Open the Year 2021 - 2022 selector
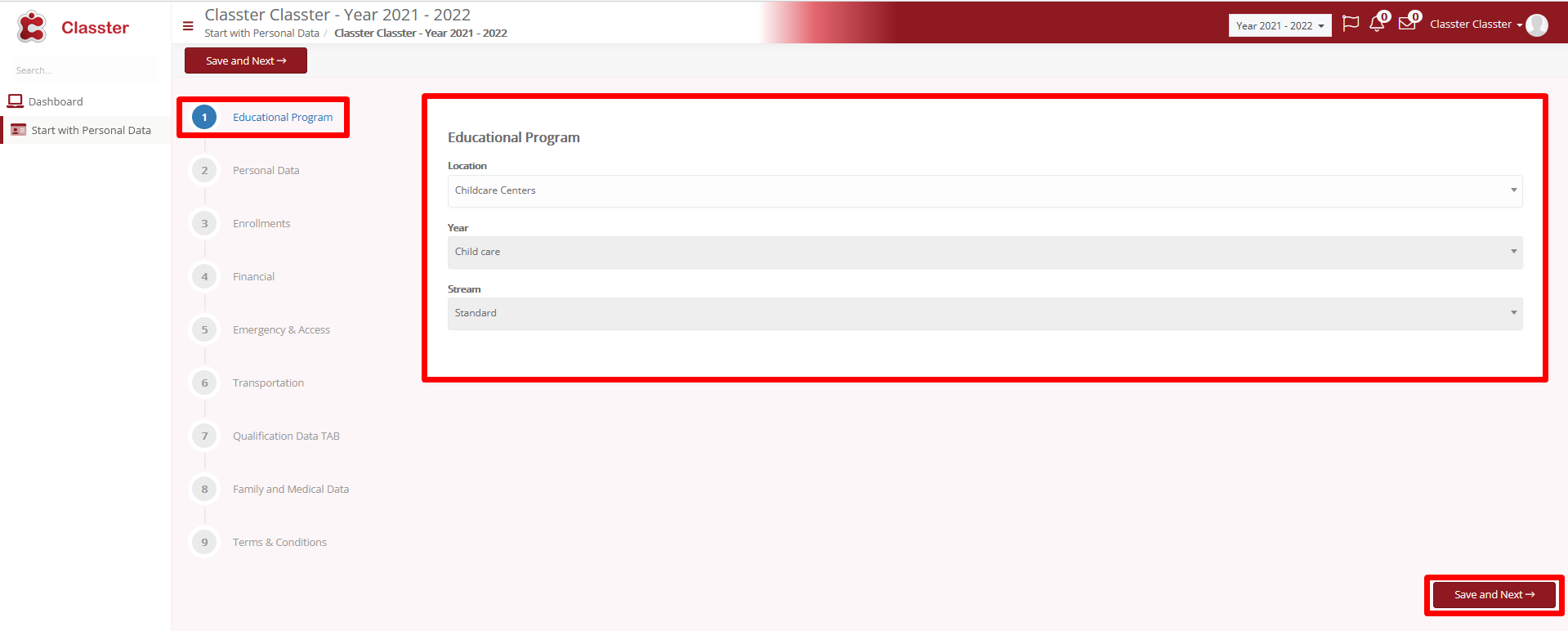The width and height of the screenshot is (1568, 631). [x=1280, y=25]
